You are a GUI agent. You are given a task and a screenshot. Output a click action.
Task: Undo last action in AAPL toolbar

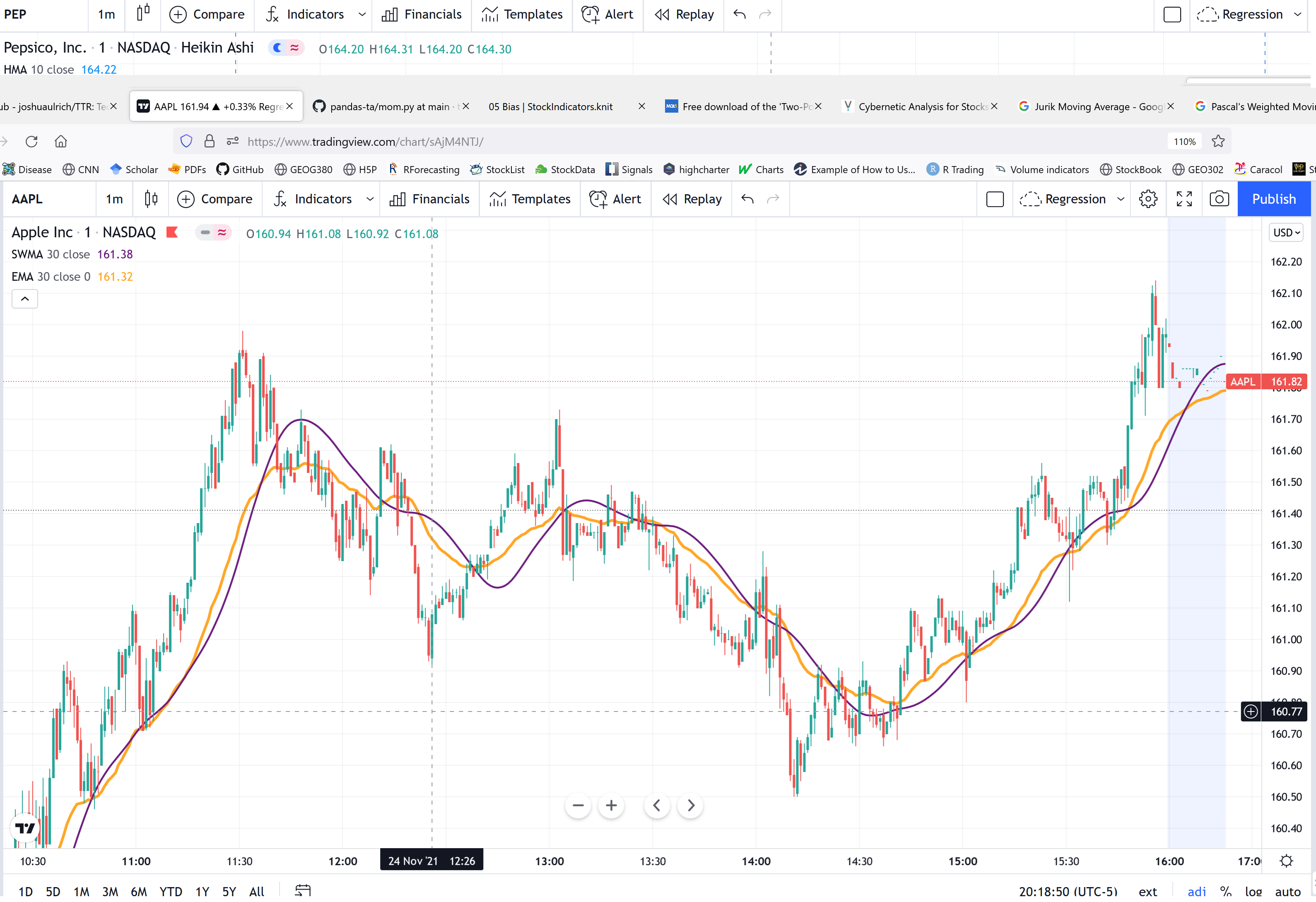point(747,199)
